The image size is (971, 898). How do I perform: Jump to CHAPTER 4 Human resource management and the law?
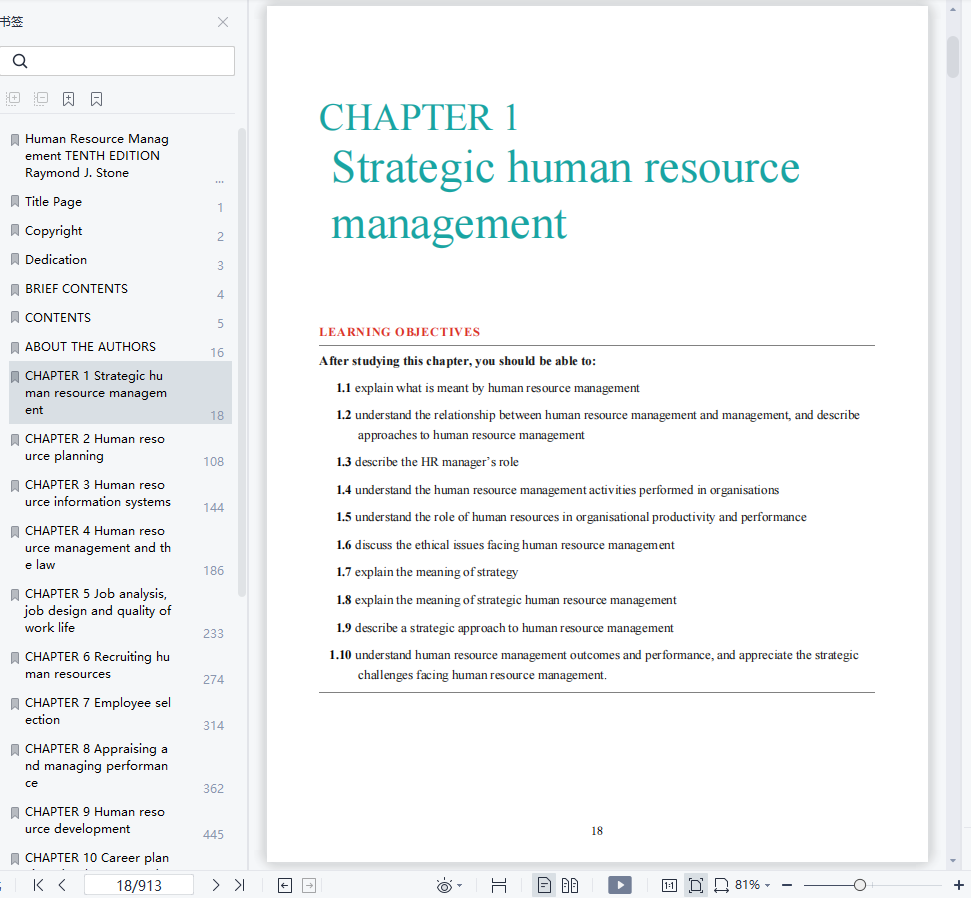98,547
